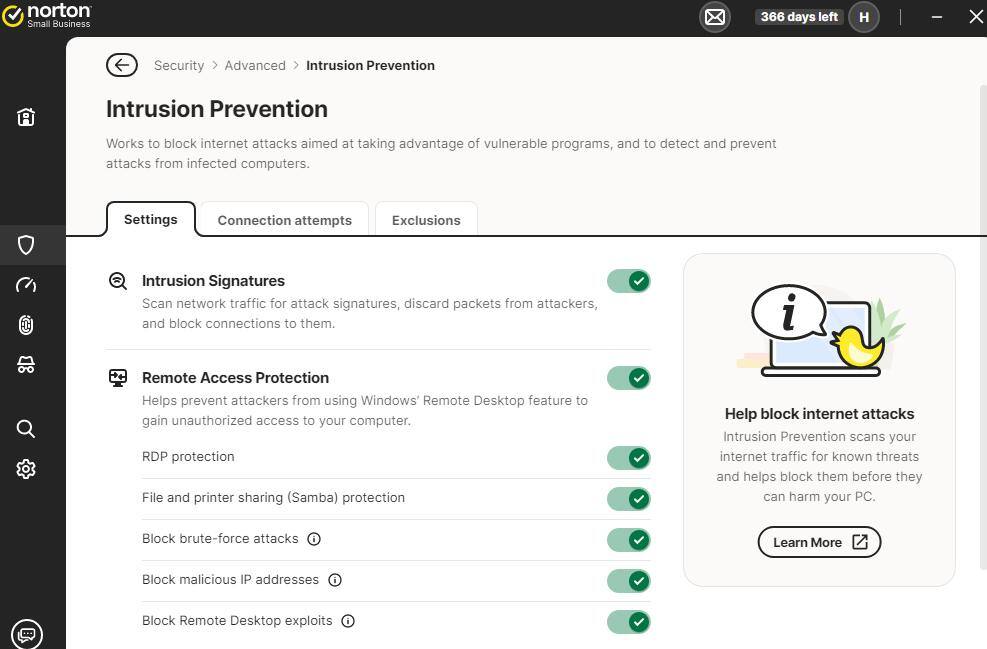The width and height of the screenshot is (987, 649).
Task: Open the Settings gear in sidebar
Action: tap(26, 469)
